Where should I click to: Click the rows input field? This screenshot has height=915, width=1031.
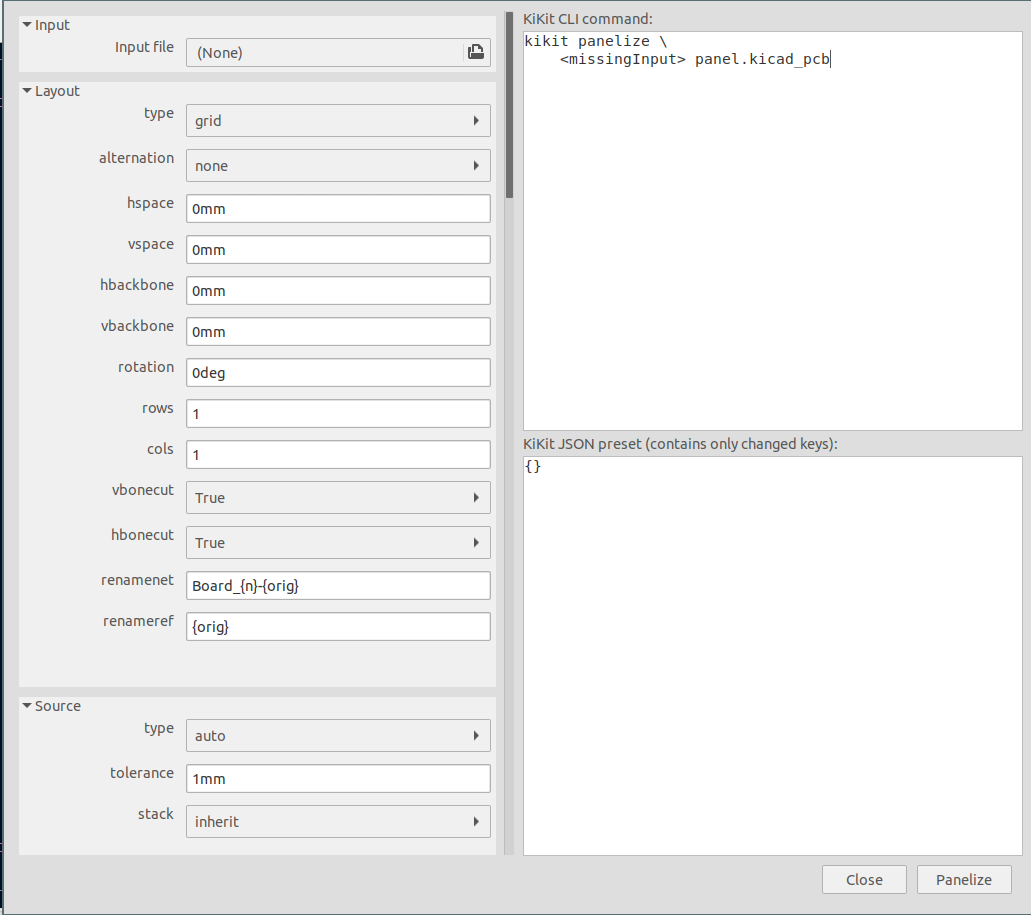click(x=338, y=413)
